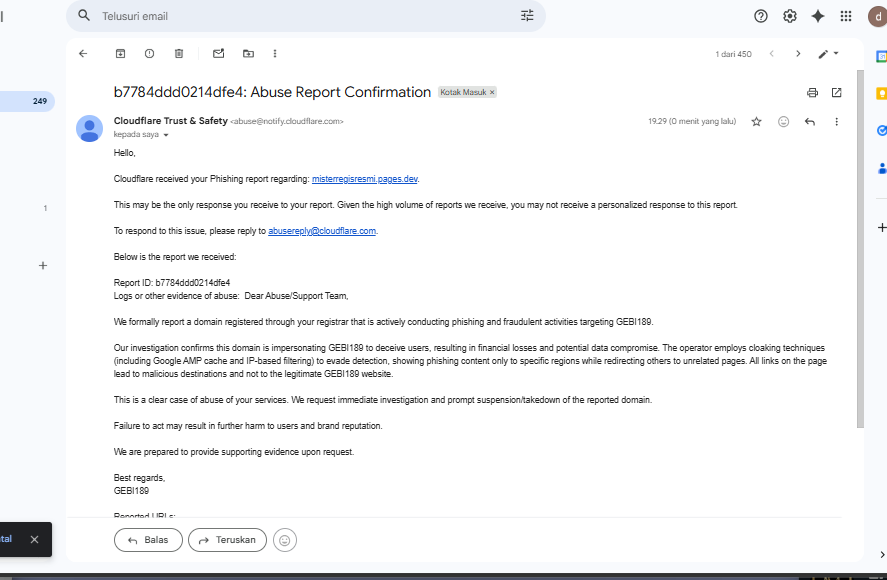Show older email with next arrow
The height and width of the screenshot is (580, 887).
tap(798, 54)
